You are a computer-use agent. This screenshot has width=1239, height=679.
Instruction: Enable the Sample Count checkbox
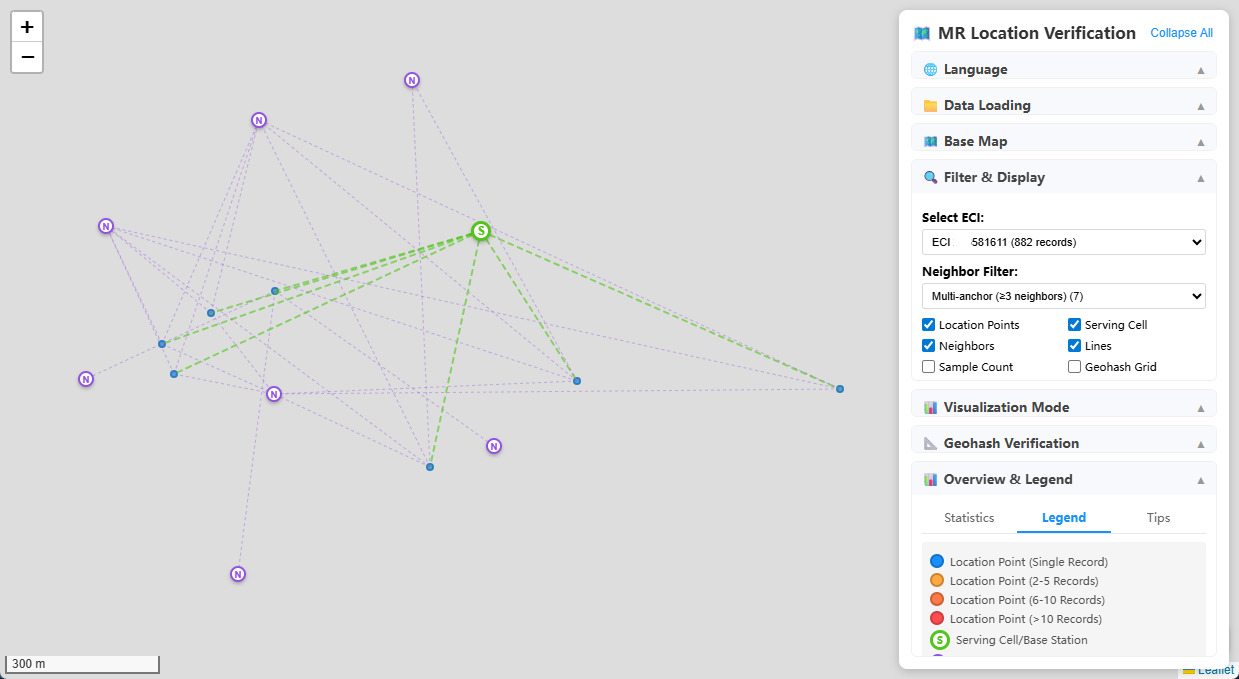(x=929, y=367)
